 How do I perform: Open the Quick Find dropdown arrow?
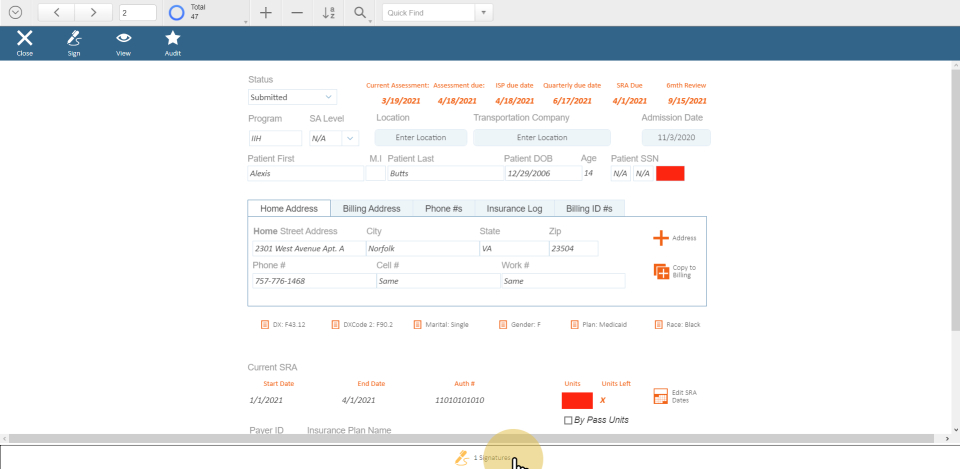click(485, 13)
